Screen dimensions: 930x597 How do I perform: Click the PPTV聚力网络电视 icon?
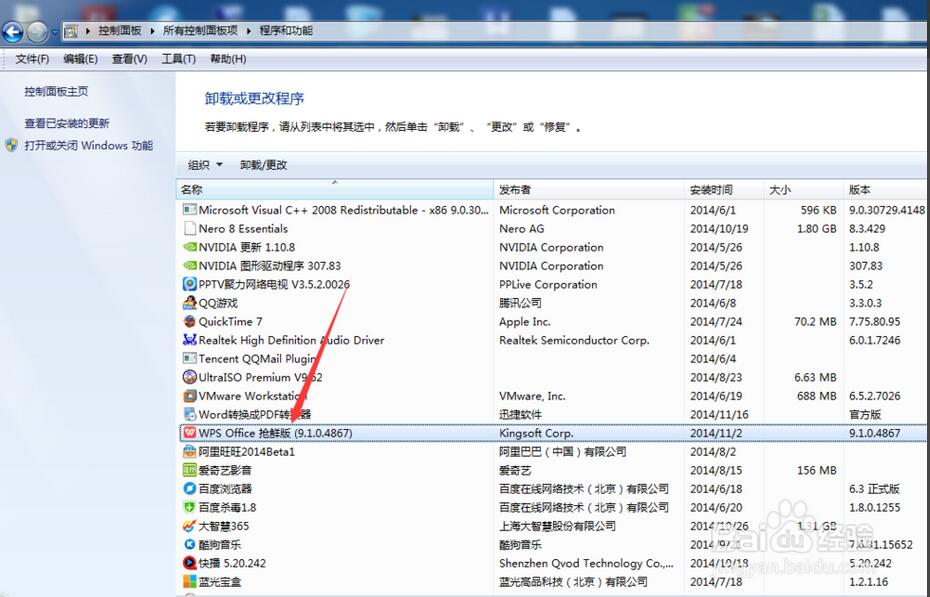point(189,284)
